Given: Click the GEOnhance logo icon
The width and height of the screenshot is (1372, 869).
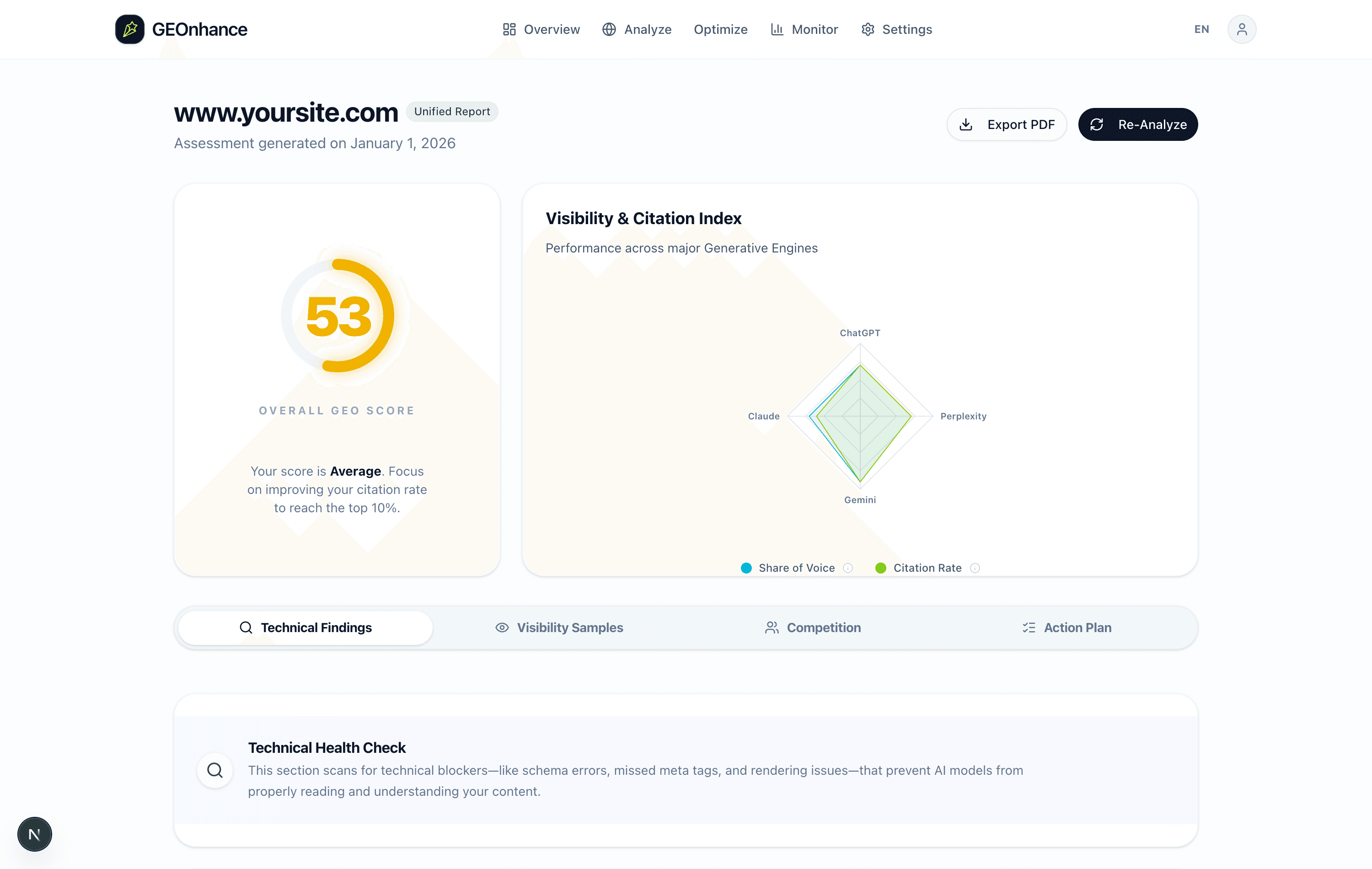Looking at the screenshot, I should coord(130,29).
